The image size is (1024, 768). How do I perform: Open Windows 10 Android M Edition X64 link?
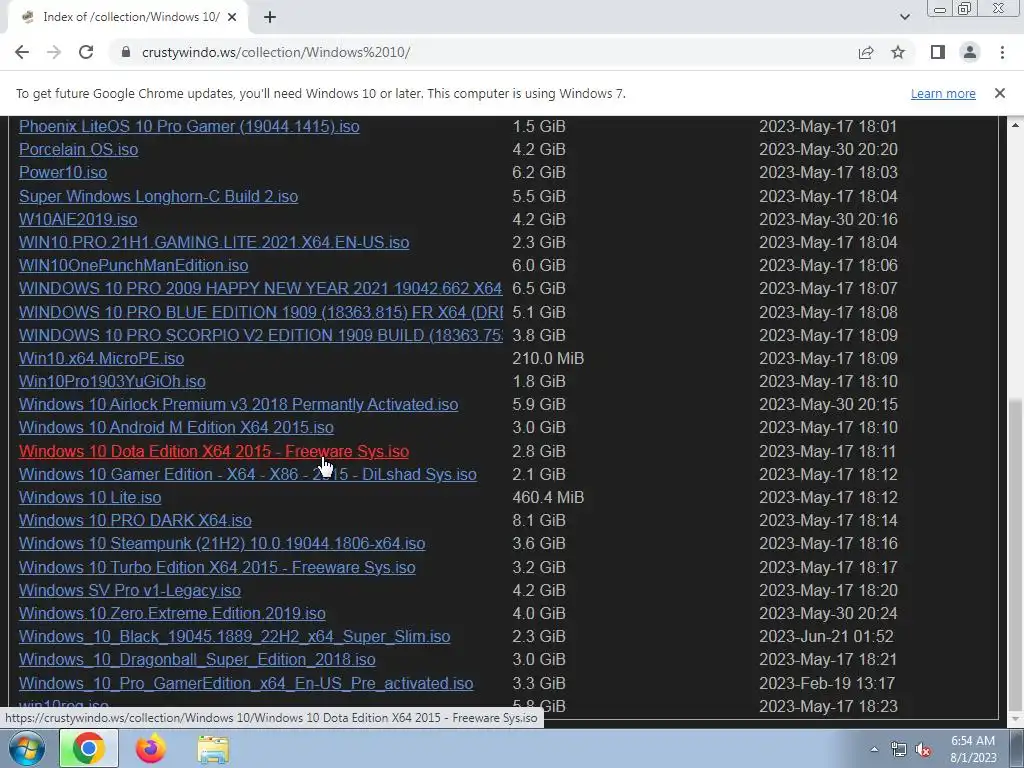(x=176, y=427)
